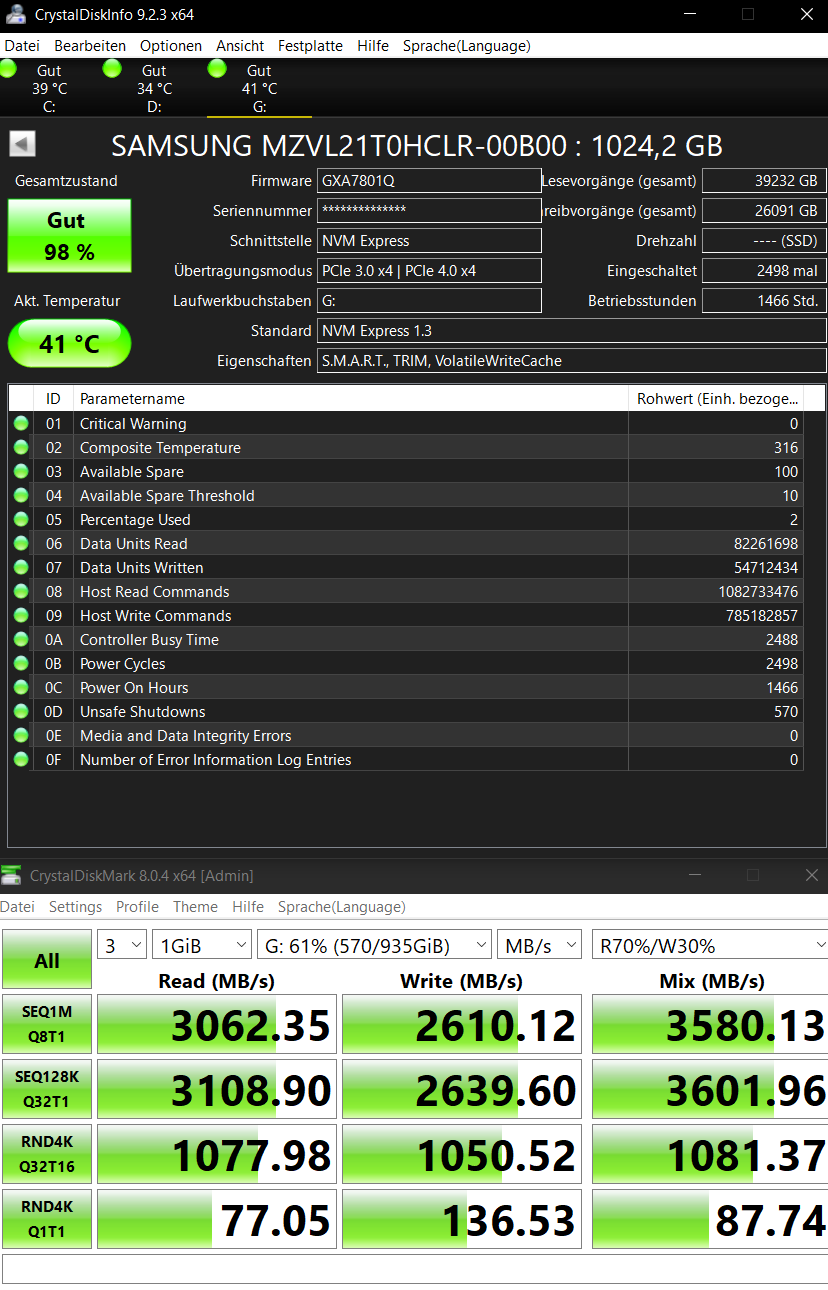The width and height of the screenshot is (828, 1290).
Task: Open Sprache(Language) menu in CrystalDiskInfo
Action: 466,46
